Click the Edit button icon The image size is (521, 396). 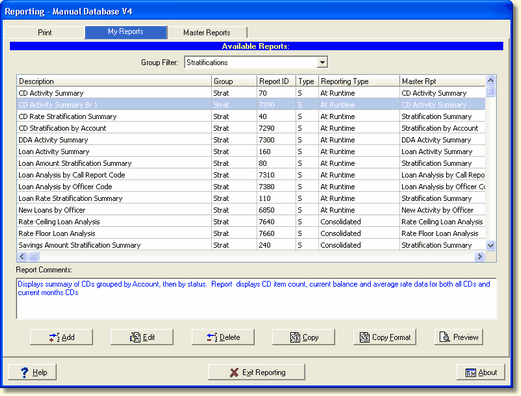[x=135, y=337]
